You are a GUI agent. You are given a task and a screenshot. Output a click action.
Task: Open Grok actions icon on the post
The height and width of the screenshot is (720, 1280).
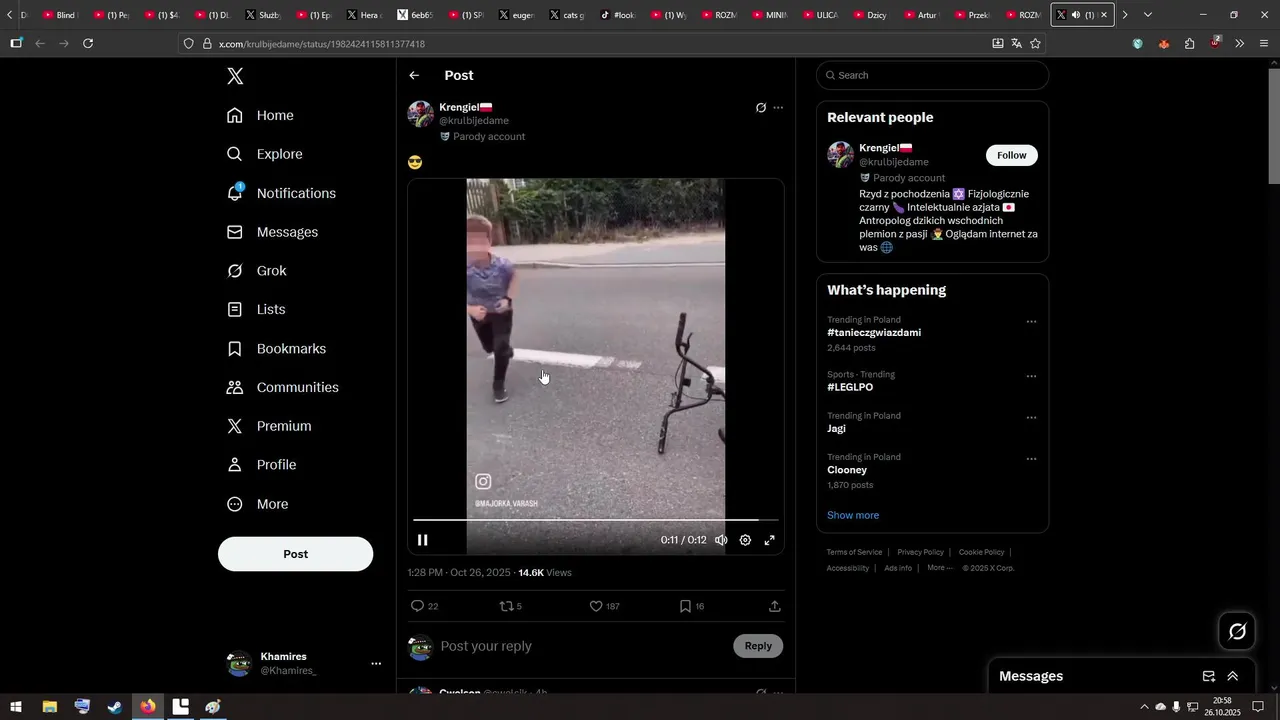tap(760, 108)
